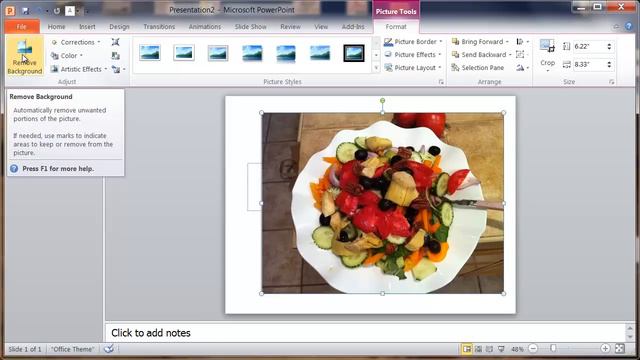Click the Remove Background button
The height and width of the screenshot is (360, 640).
[x=24, y=56]
